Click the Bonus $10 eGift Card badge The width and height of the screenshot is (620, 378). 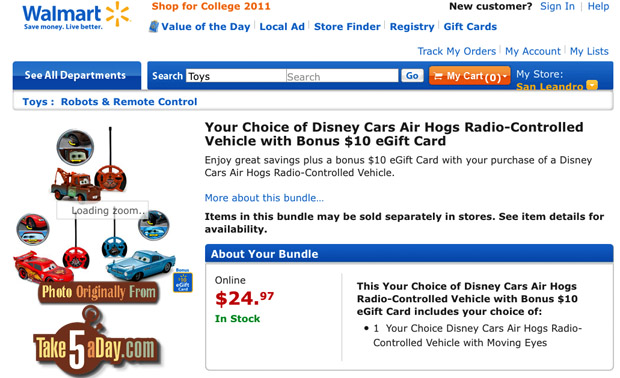tap(183, 280)
